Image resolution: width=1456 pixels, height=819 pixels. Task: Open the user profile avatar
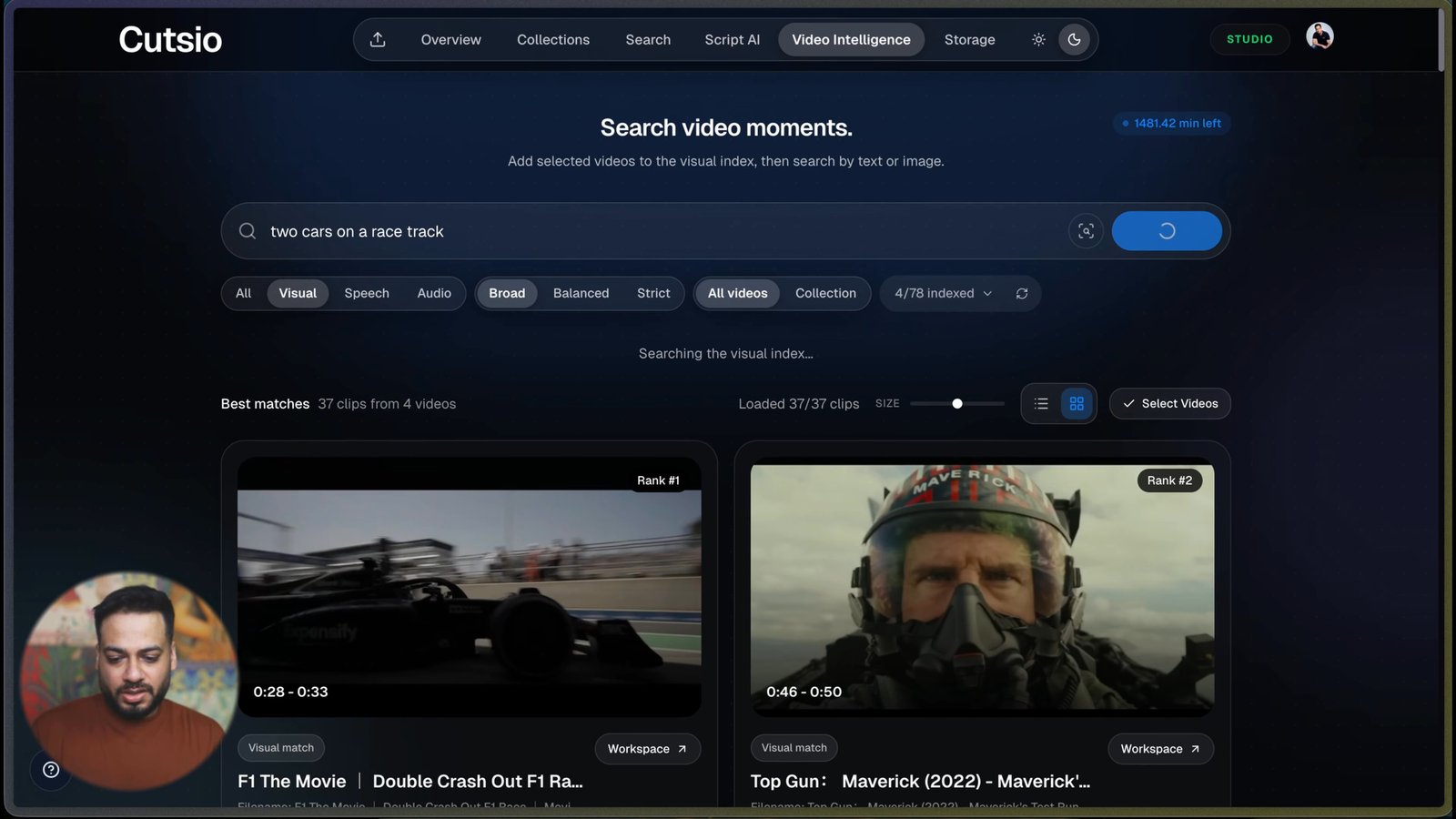(x=1319, y=36)
